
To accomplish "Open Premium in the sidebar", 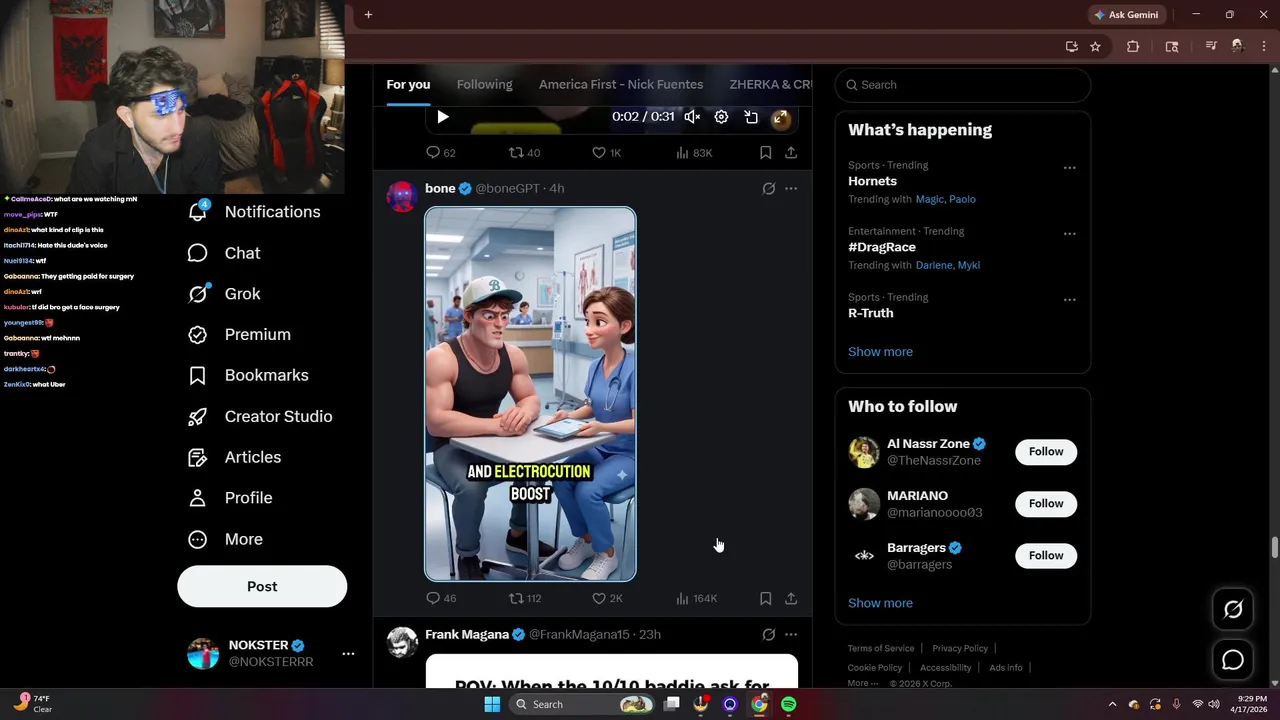I will 239,334.
